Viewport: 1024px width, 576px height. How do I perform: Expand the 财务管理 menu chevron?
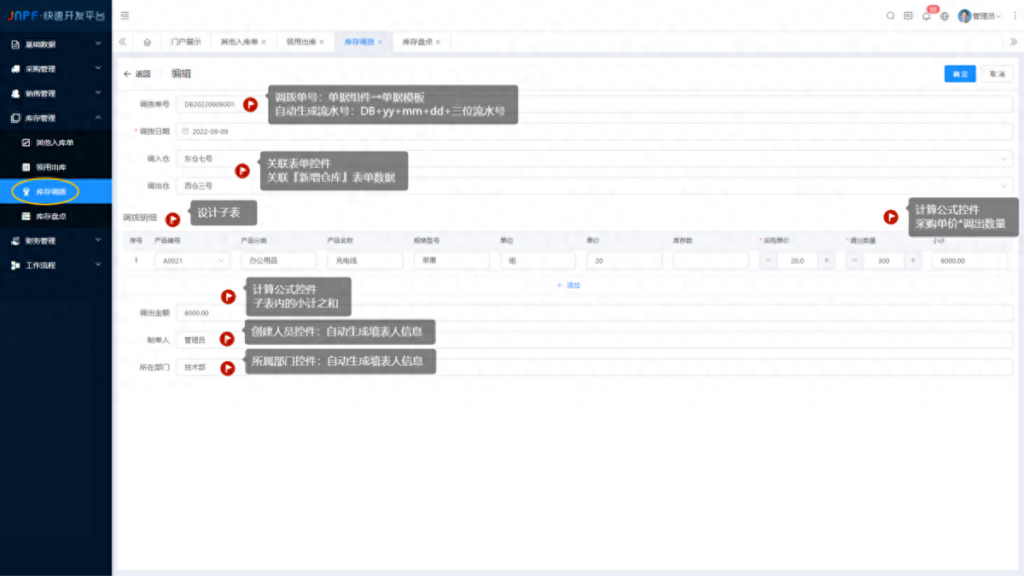click(x=98, y=240)
